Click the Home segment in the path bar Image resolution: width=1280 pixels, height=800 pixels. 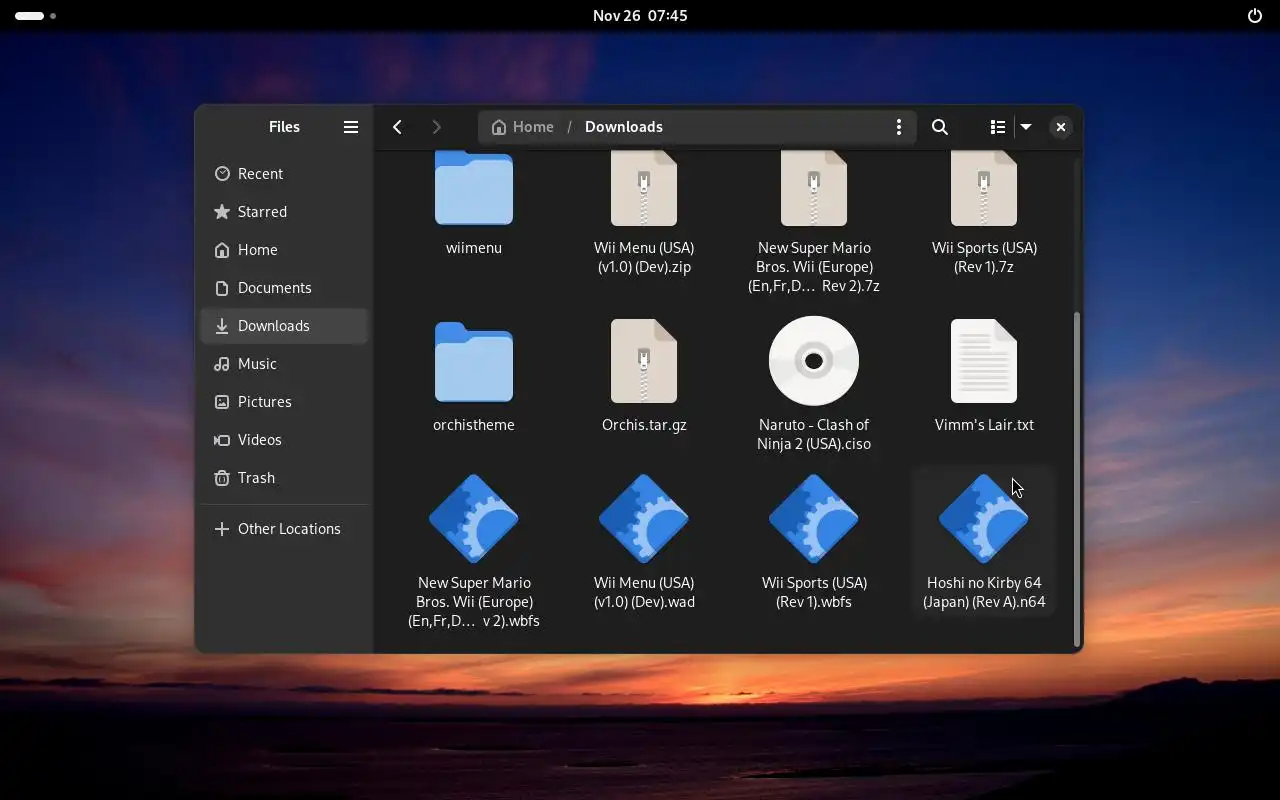[523, 127]
